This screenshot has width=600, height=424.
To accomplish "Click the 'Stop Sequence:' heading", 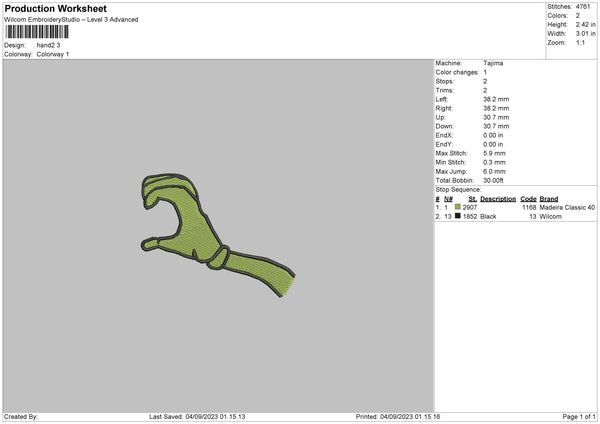I will [458, 189].
